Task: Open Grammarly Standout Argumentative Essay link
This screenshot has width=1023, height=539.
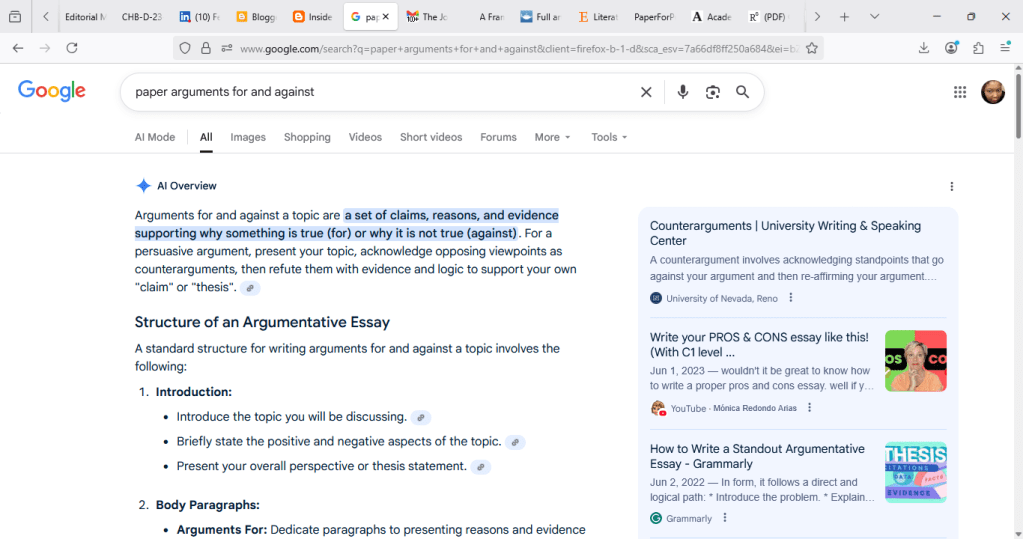Action: (x=757, y=456)
